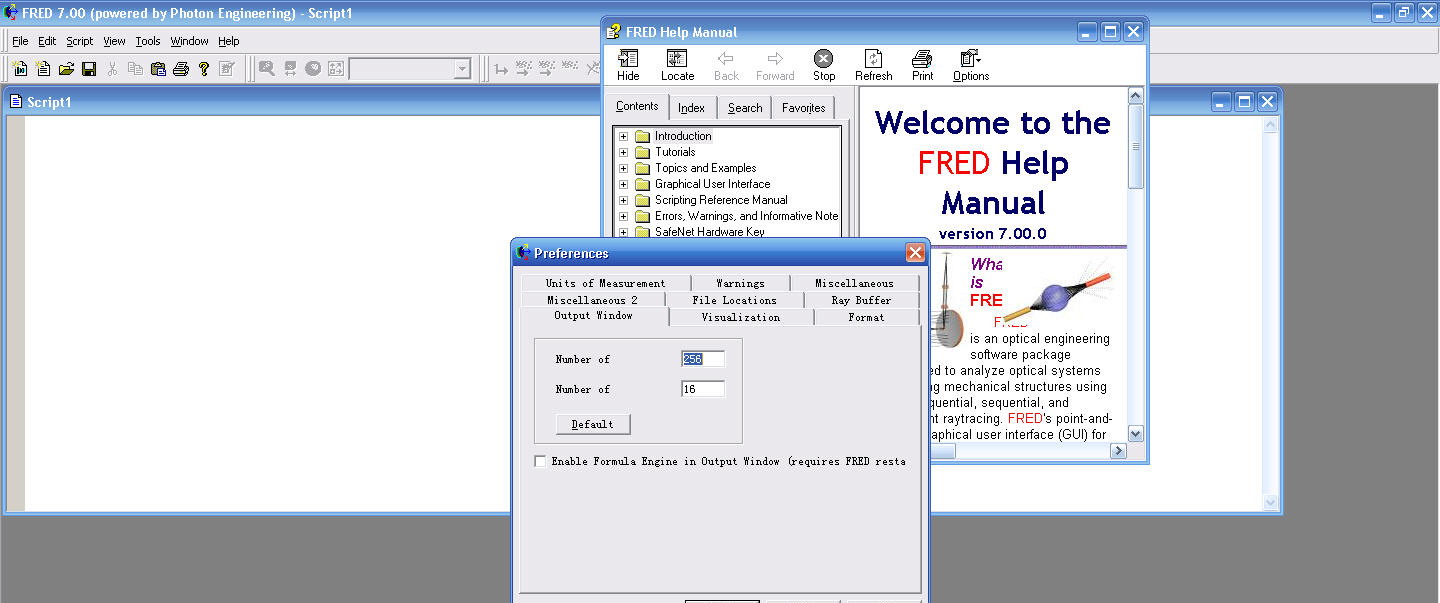Open the Miscellaneous preferences tab
The height and width of the screenshot is (603, 1440).
coord(854,283)
